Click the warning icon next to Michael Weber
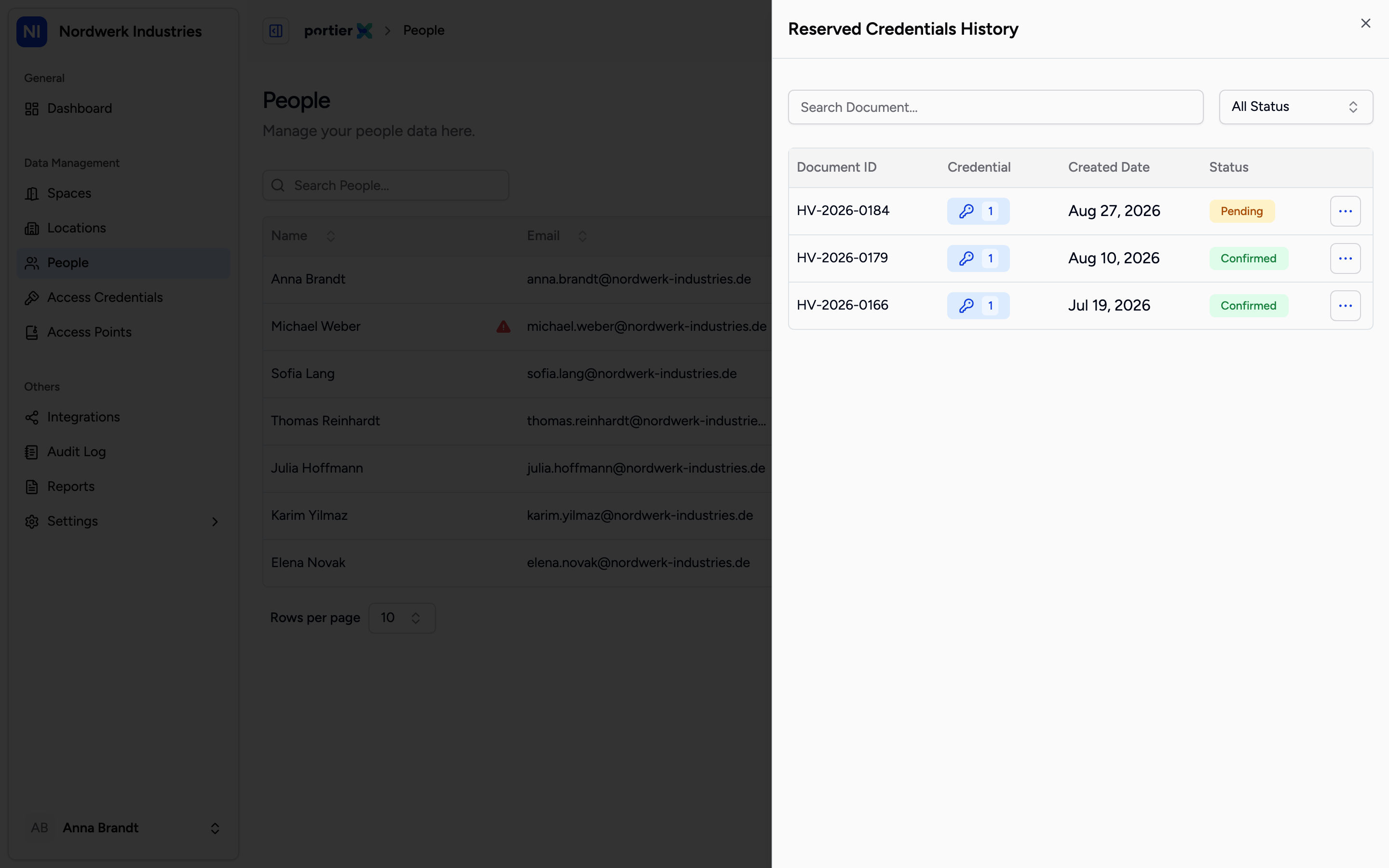This screenshot has width=1389, height=868. (504, 326)
